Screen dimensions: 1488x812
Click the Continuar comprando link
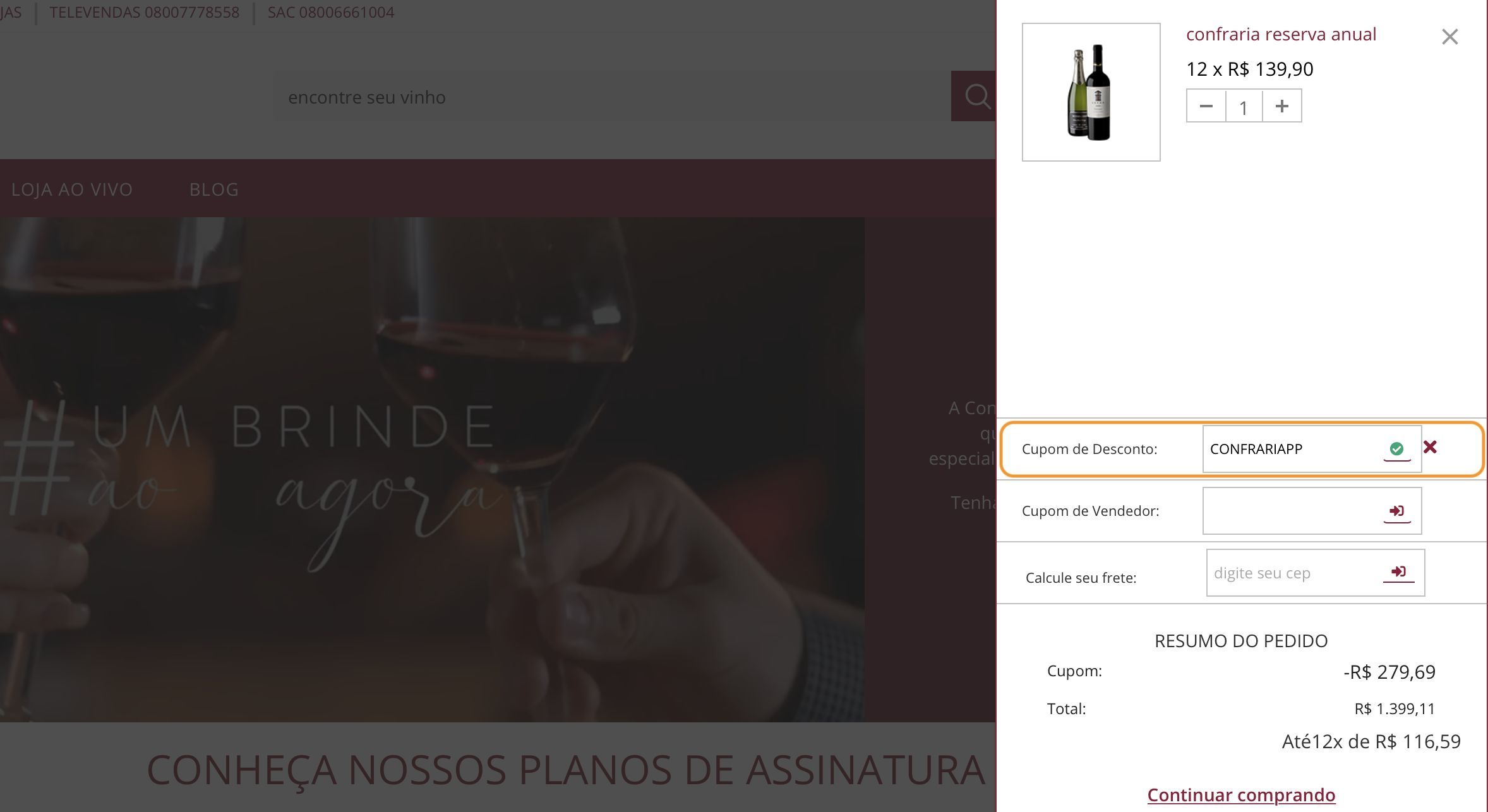click(x=1241, y=794)
